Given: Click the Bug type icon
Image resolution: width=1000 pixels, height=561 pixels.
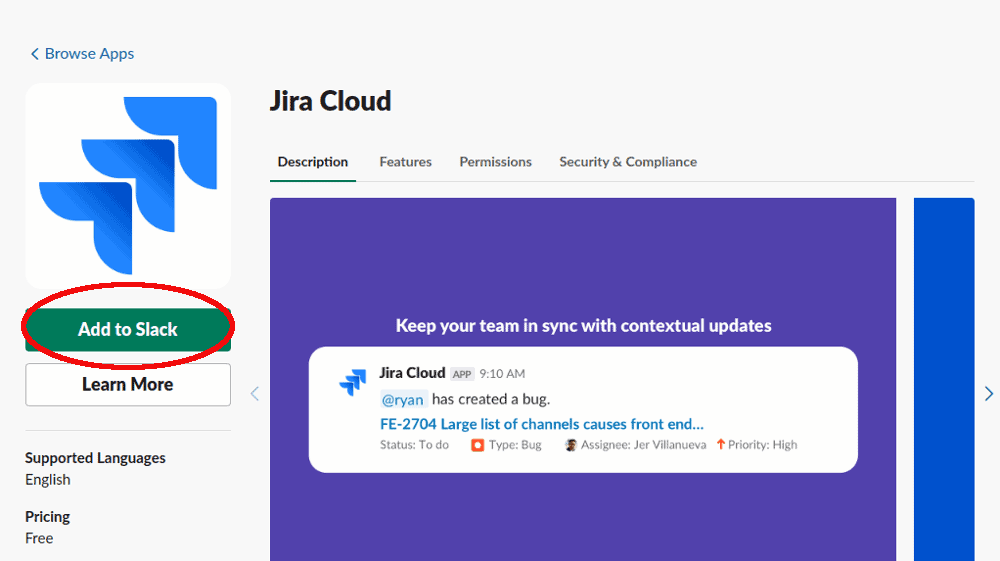Looking at the screenshot, I should (x=477, y=445).
